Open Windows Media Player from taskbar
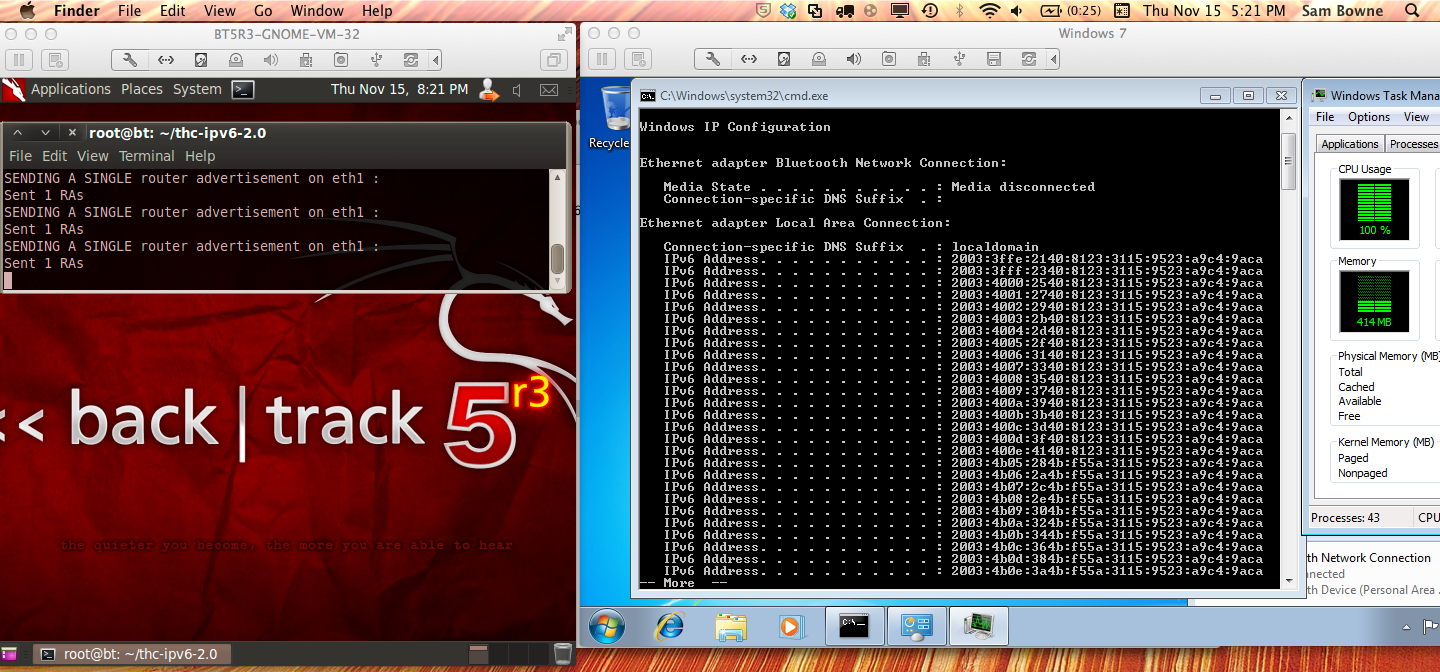 pyautogui.click(x=792, y=626)
